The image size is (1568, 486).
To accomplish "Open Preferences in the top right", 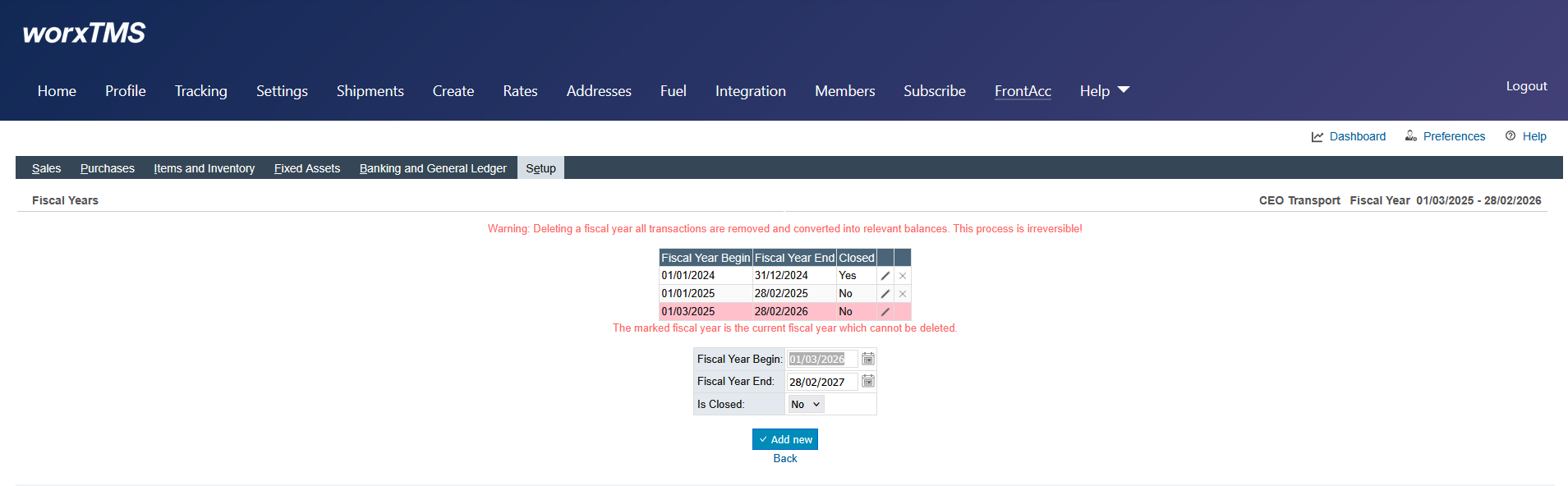I will (1446, 136).
